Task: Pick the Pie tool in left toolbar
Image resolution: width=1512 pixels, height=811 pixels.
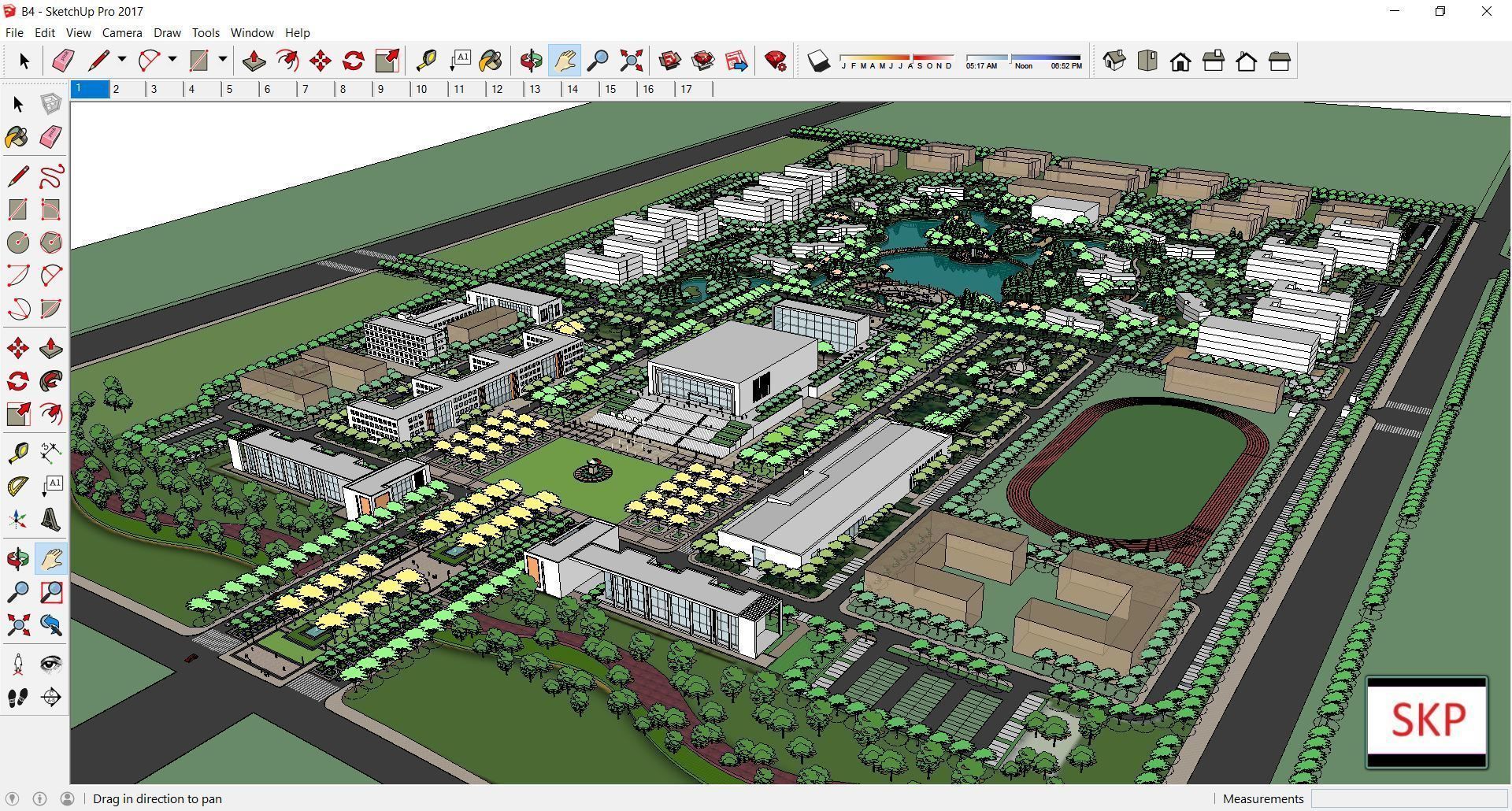Action: point(51,309)
